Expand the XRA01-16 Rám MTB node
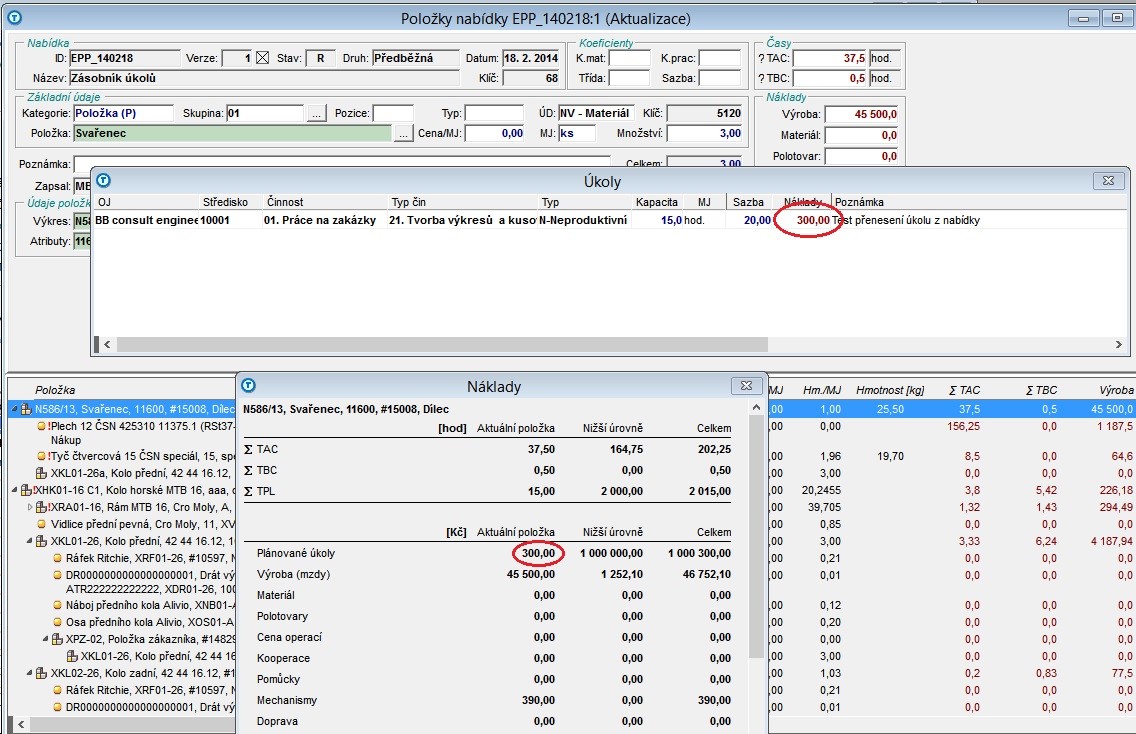The width and height of the screenshot is (1136, 734). [29, 507]
